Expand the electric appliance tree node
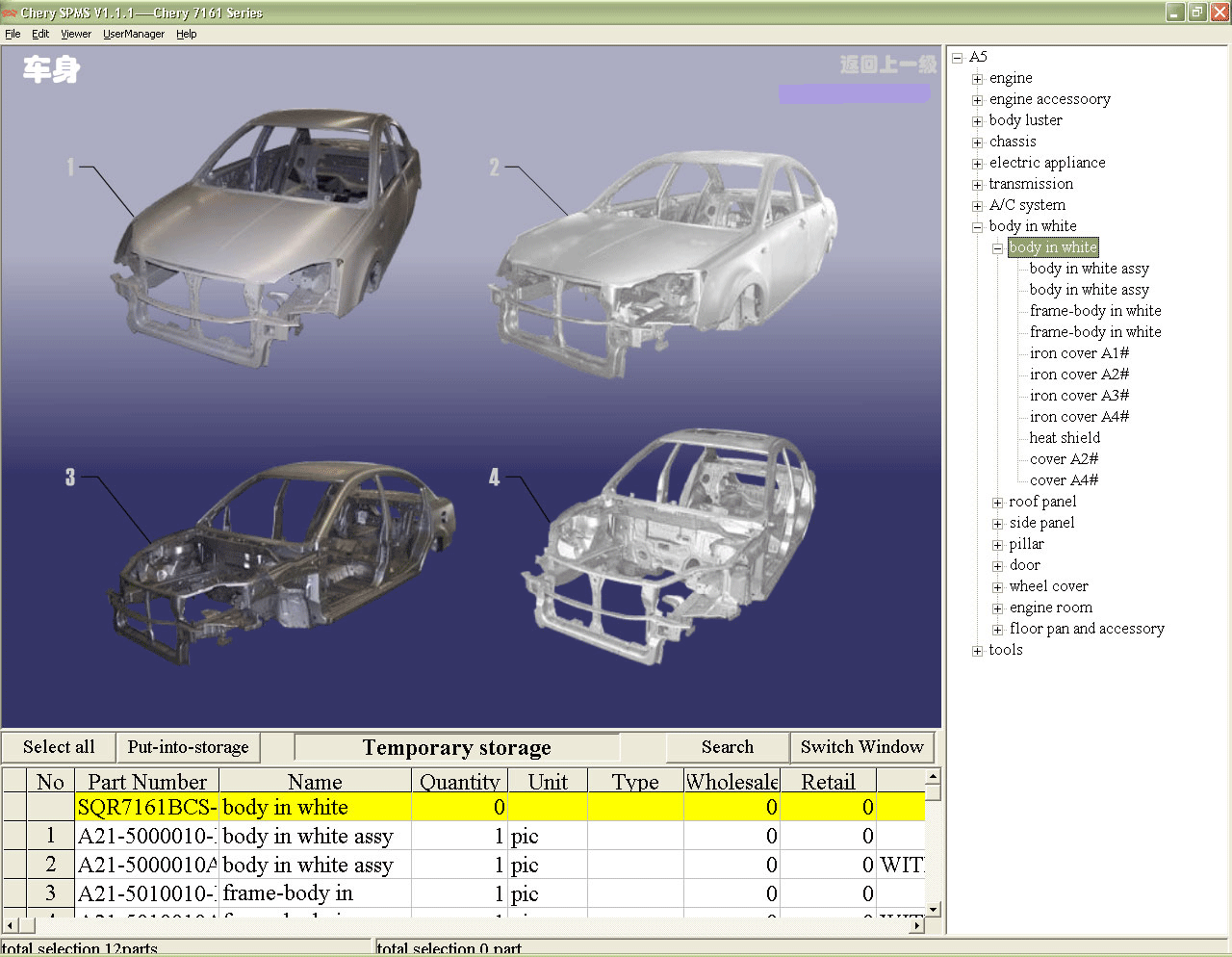 coord(978,164)
